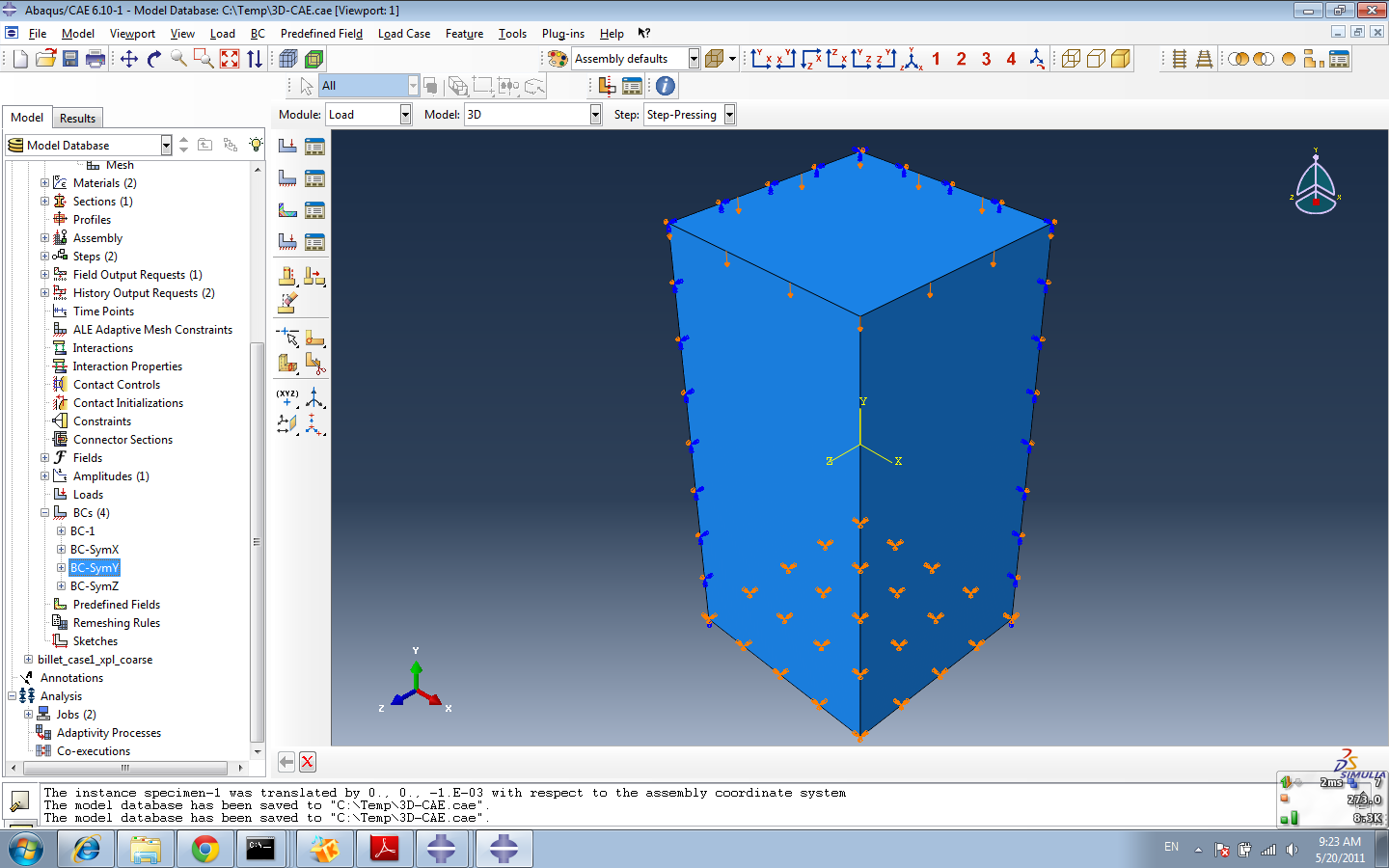
Task: Open the Plug-ins menu
Action: click(562, 34)
